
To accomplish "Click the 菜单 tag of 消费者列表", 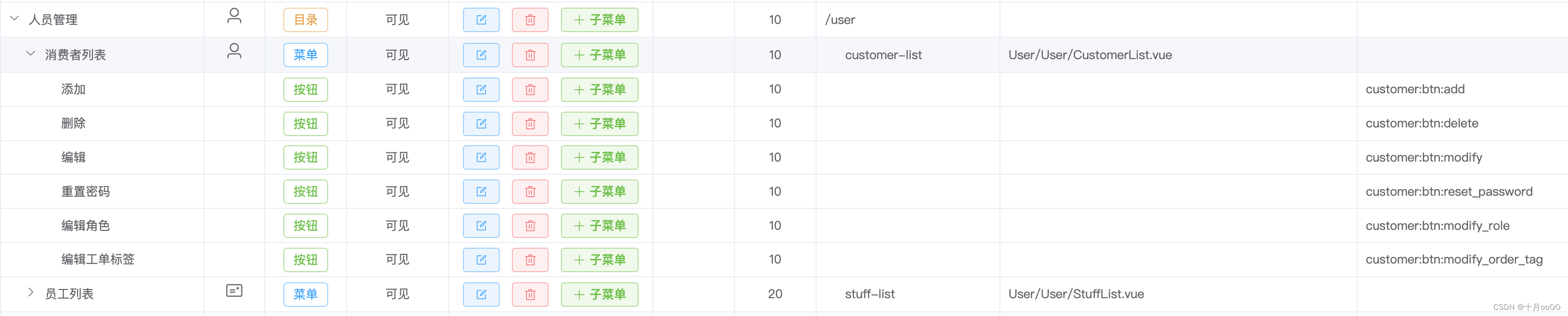I will (306, 55).
